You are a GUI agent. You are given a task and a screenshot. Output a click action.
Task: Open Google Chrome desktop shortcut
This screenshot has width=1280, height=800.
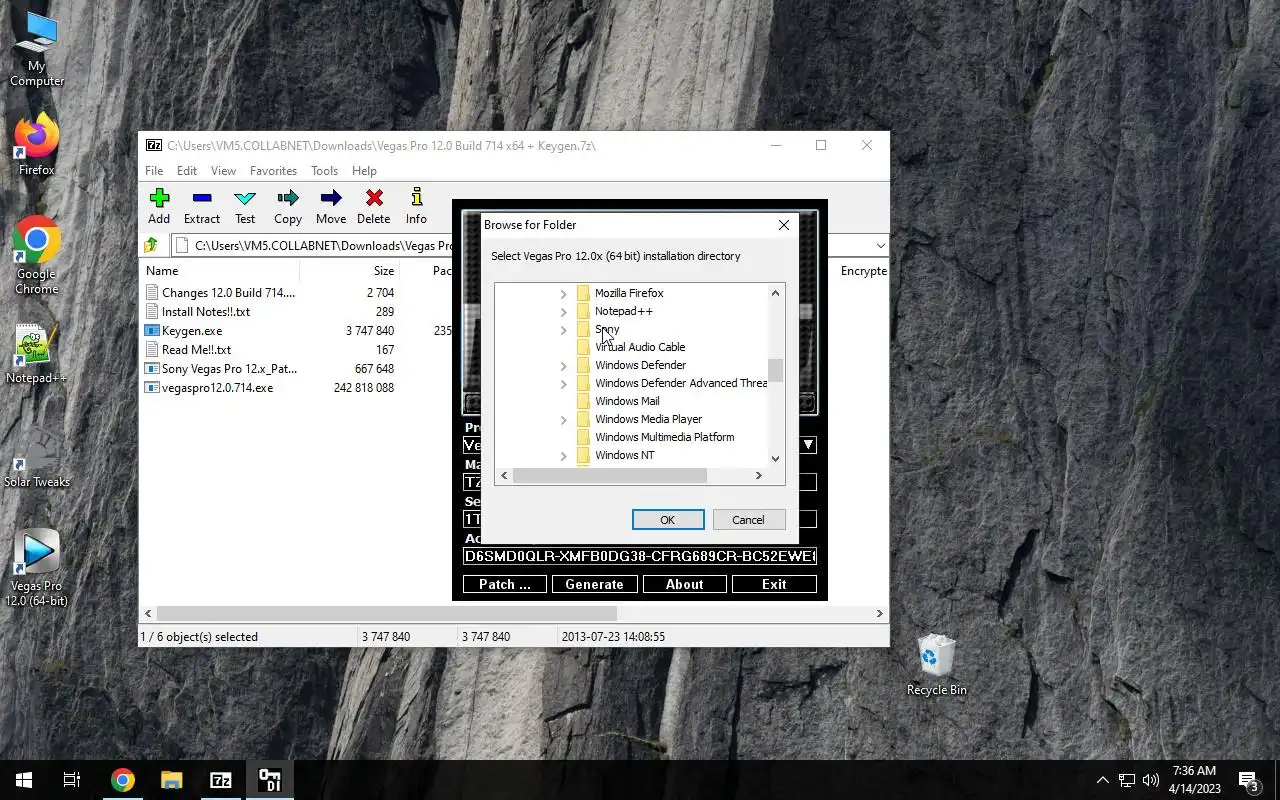37,256
